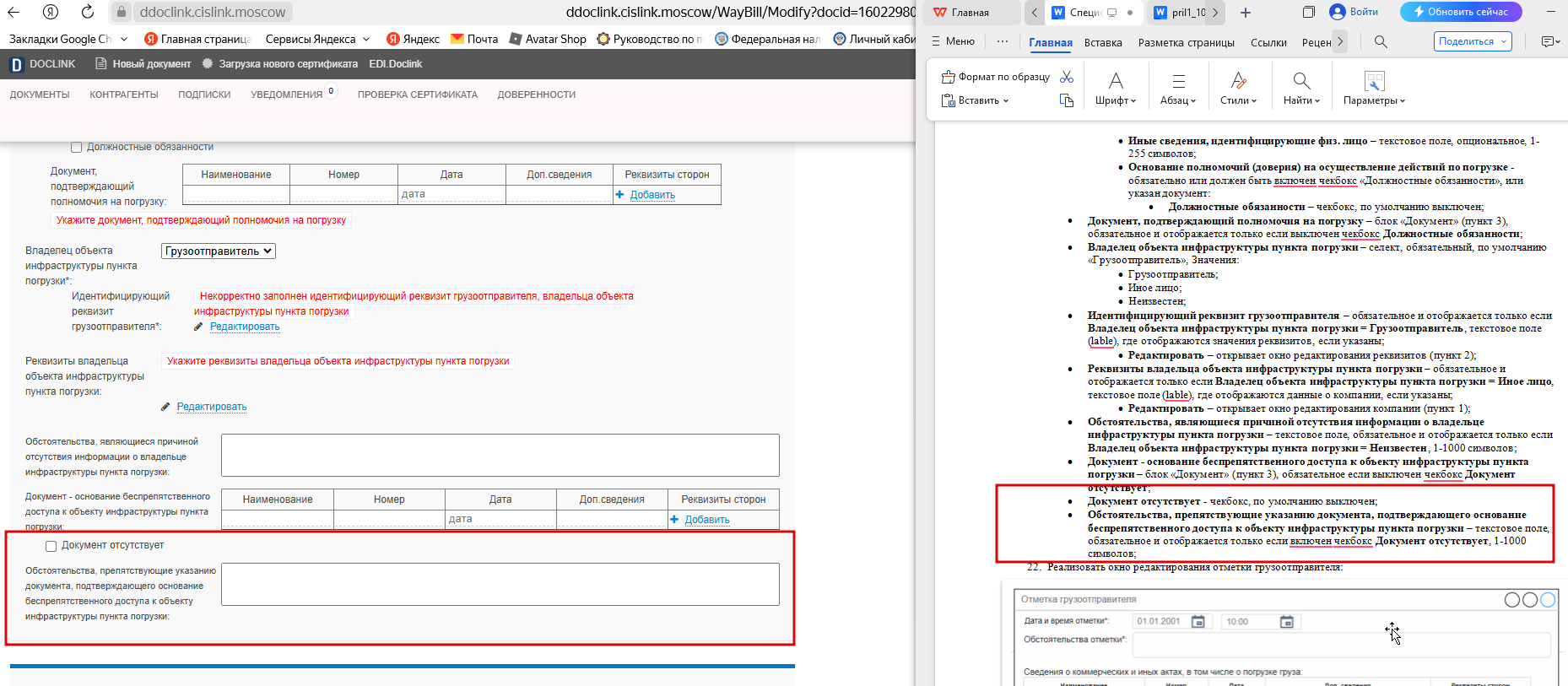This screenshot has width=1568, height=686.
Task: Click the Загрузка нового сертификата gear icon
Action: click(x=208, y=64)
